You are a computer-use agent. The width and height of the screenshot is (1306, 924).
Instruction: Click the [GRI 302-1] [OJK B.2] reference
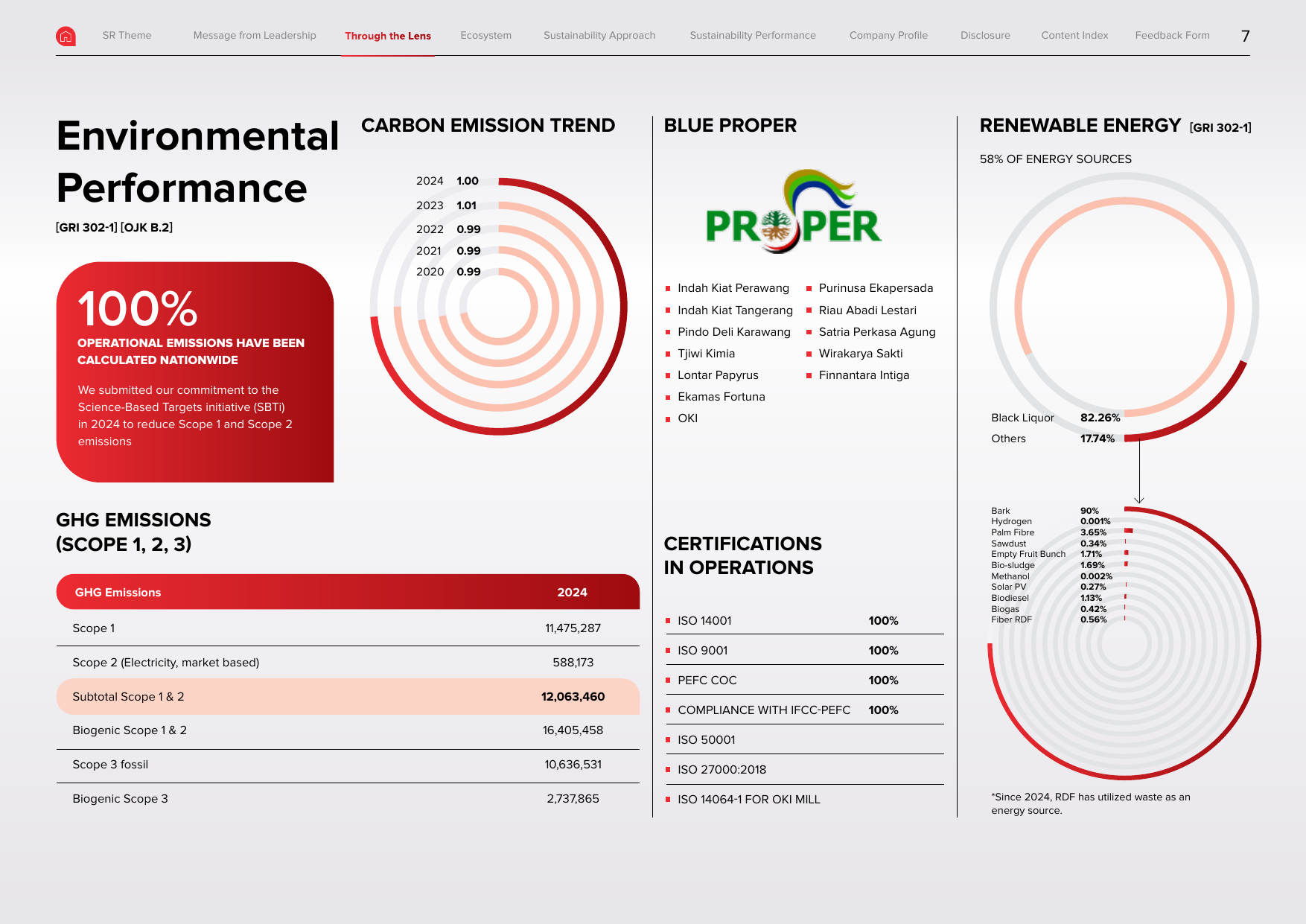click(x=114, y=228)
